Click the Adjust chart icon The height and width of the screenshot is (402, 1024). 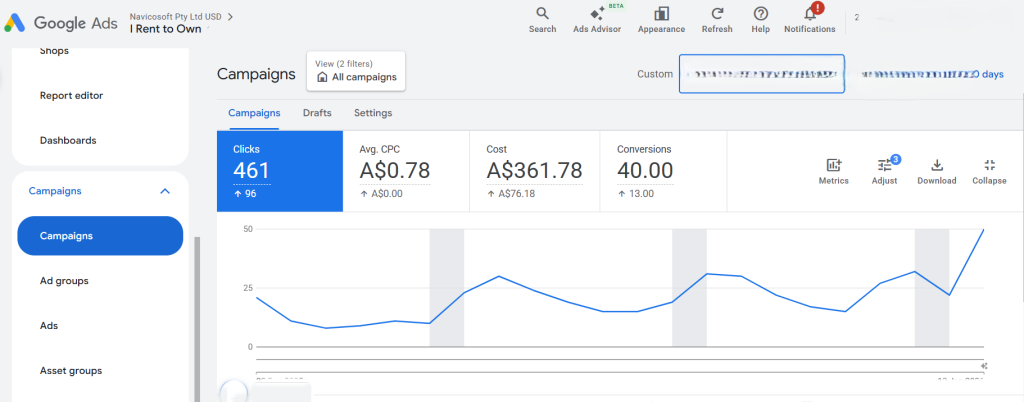884,166
